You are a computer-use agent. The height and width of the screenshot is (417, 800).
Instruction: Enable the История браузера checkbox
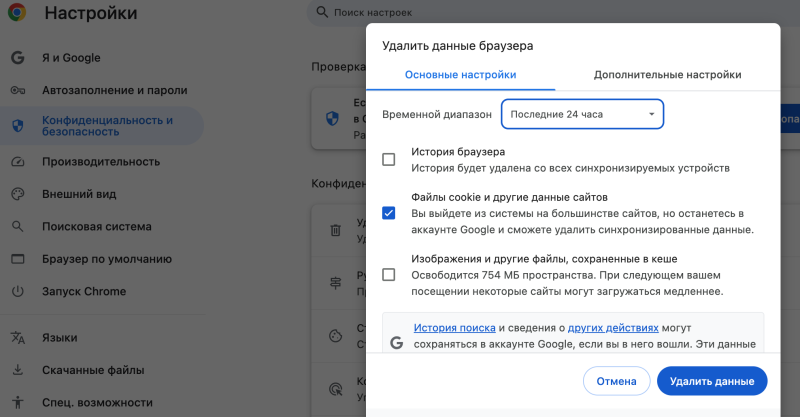coord(389,159)
